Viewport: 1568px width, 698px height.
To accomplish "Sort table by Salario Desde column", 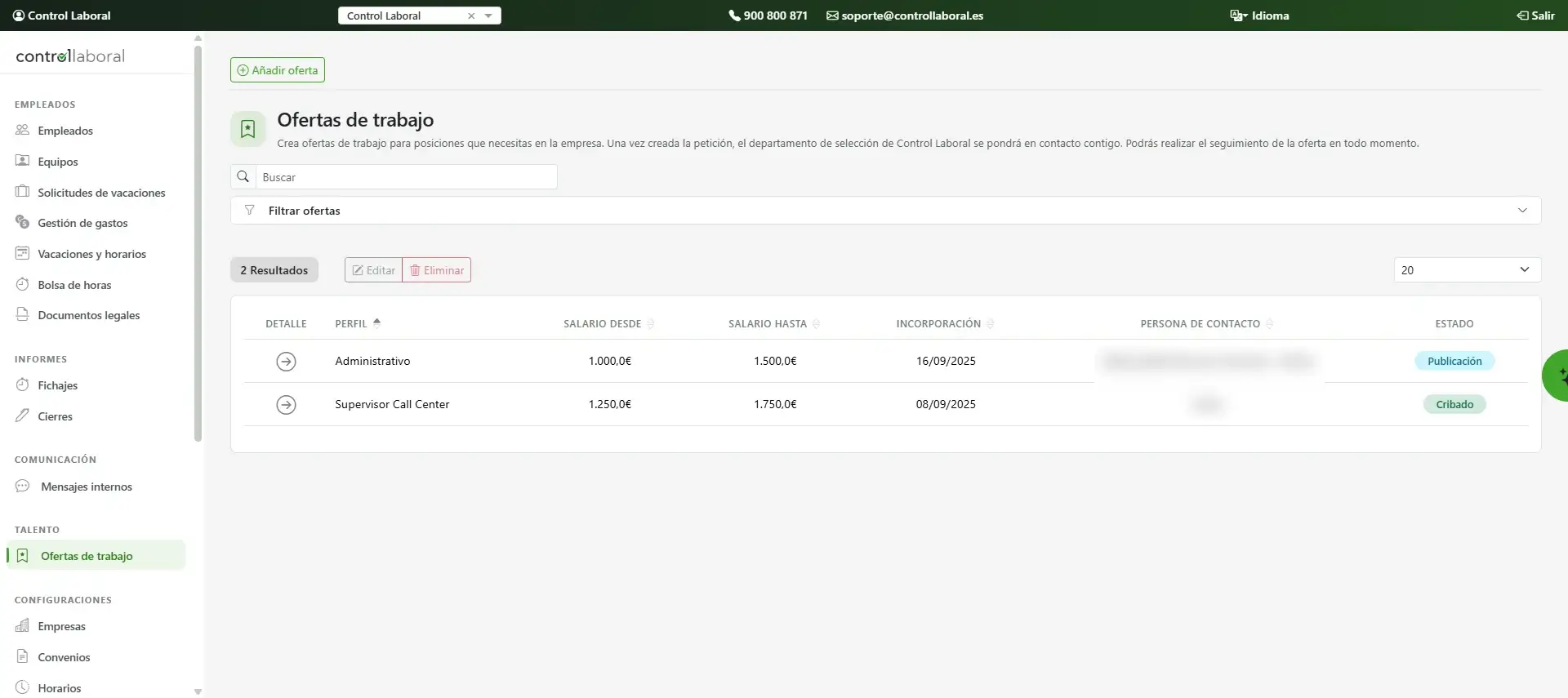I will (x=608, y=323).
